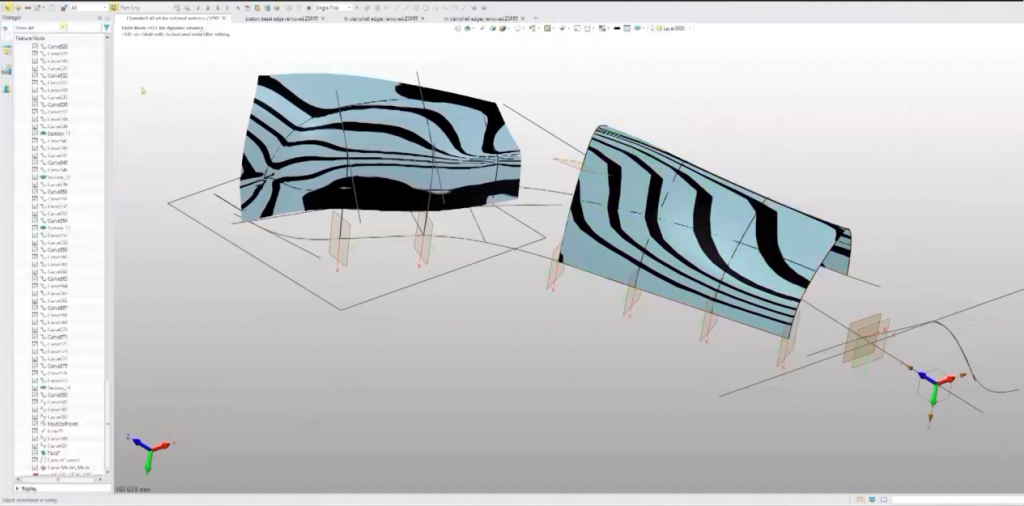Viewport: 1024px width, 506px height.
Task: Toggle the Face7 checkbox in feature tree
Action: (36, 452)
